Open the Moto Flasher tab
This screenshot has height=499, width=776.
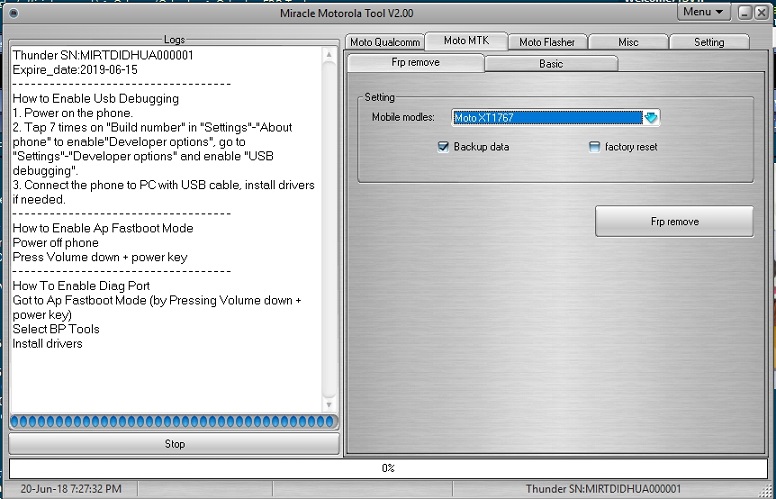(x=547, y=42)
